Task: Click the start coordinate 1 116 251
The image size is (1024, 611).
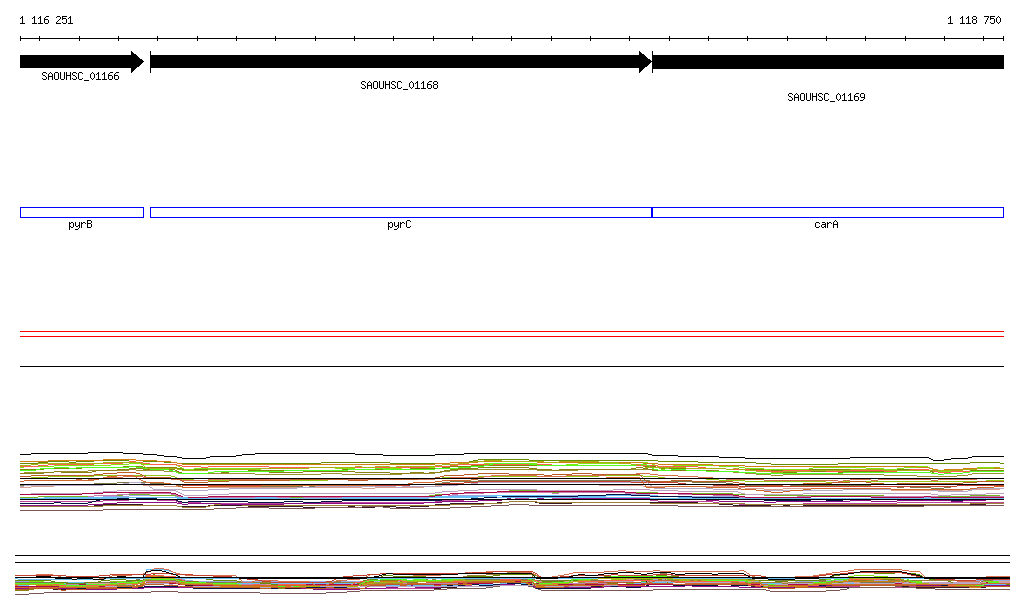Action: [46, 20]
